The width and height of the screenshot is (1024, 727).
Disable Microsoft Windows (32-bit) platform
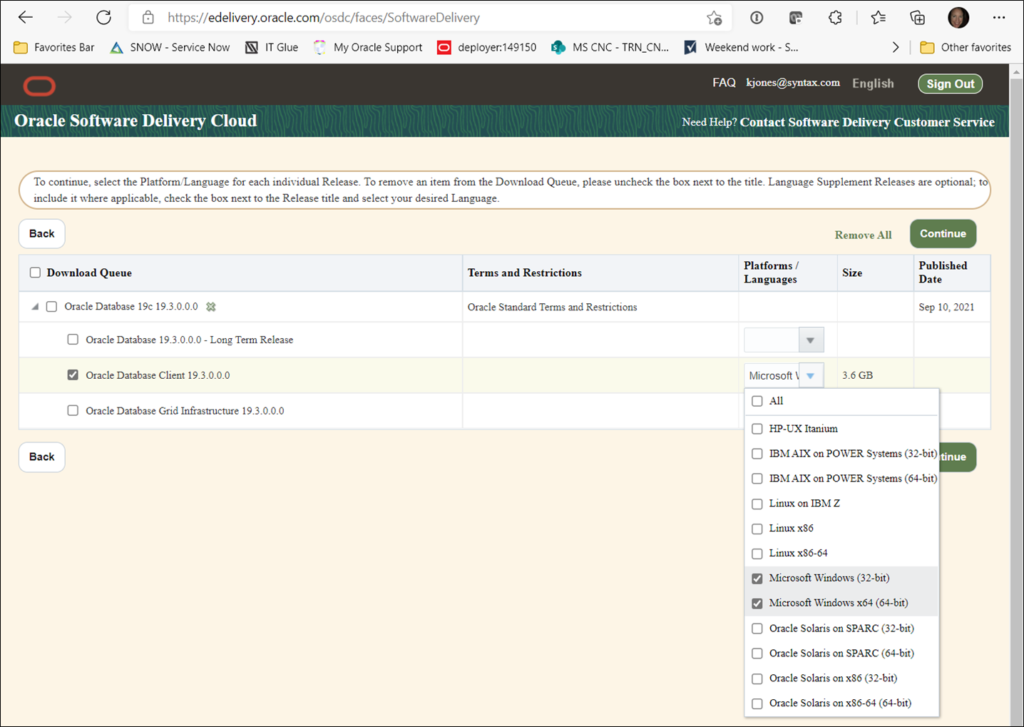[x=758, y=578]
